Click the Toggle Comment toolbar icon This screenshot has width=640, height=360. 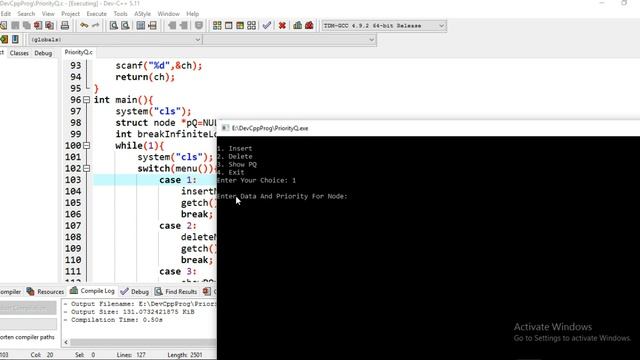tap(199, 25)
